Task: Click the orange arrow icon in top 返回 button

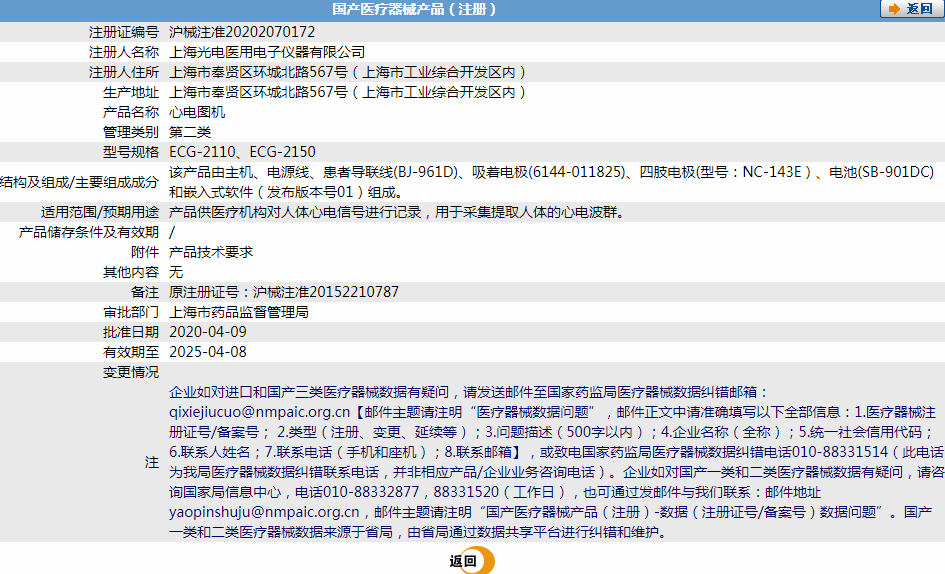Action: tap(894, 9)
